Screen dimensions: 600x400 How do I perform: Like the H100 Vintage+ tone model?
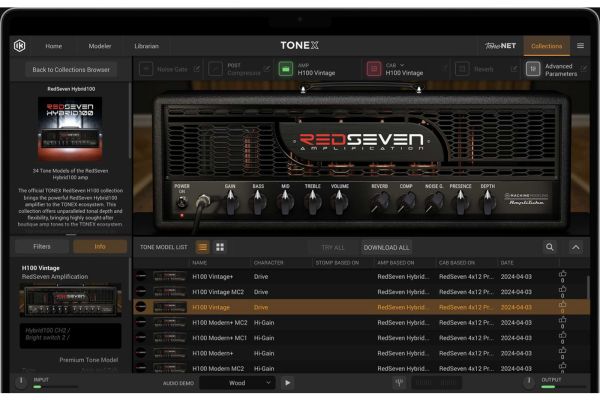pos(562,274)
